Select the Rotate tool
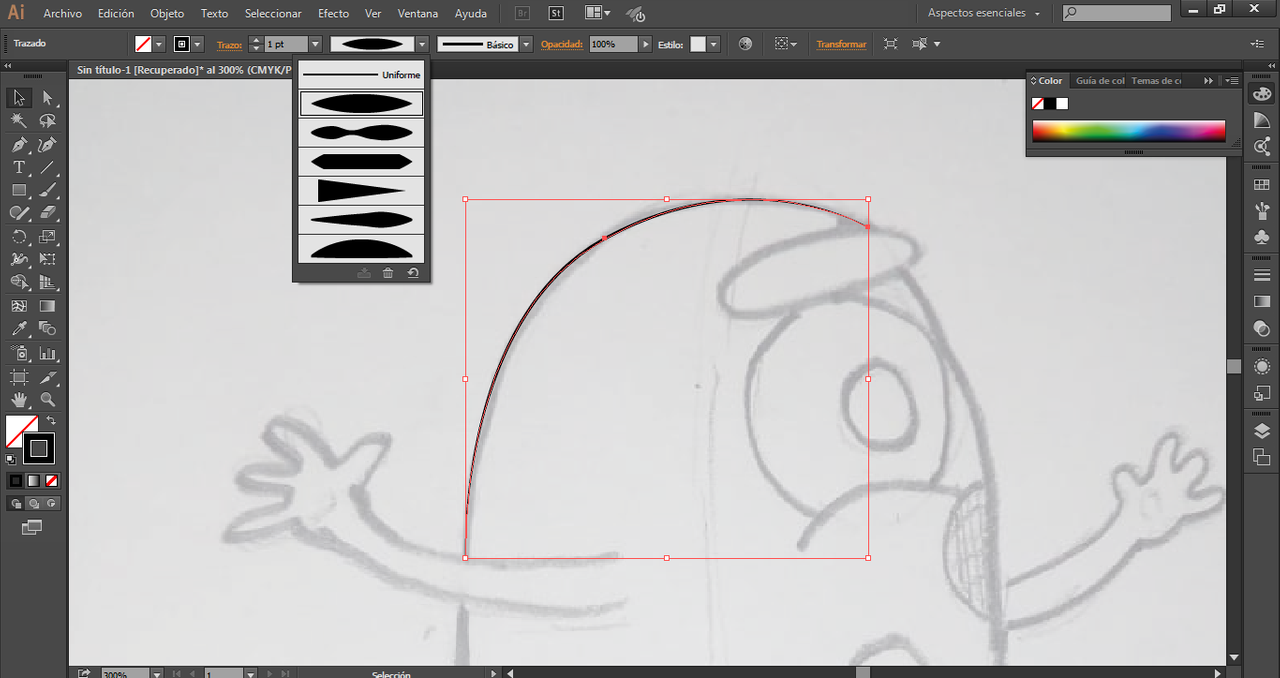Image resolution: width=1280 pixels, height=678 pixels. tap(19, 237)
